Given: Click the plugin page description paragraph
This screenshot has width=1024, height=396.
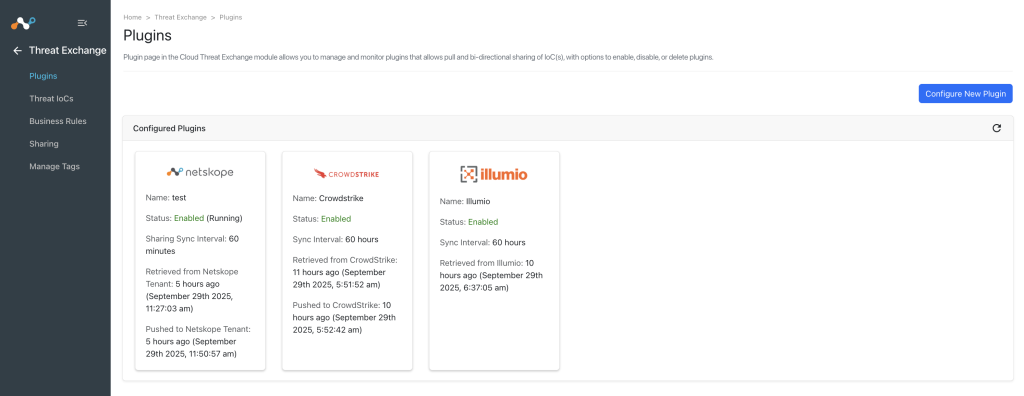Looking at the screenshot, I should tap(418, 58).
